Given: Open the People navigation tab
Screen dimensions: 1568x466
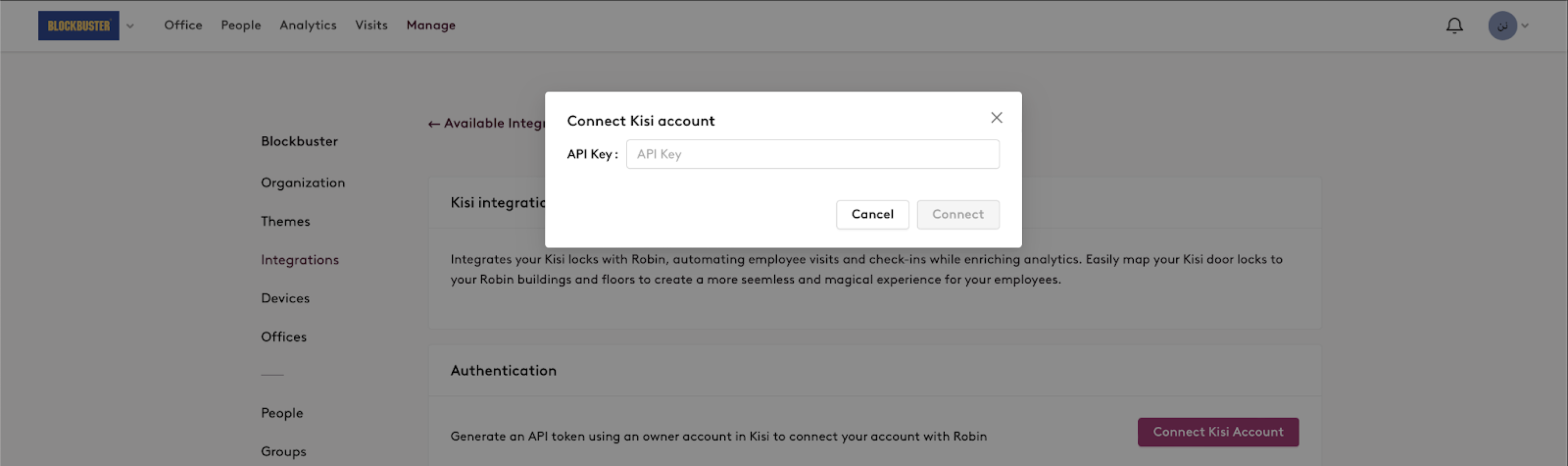Looking at the screenshot, I should (241, 25).
